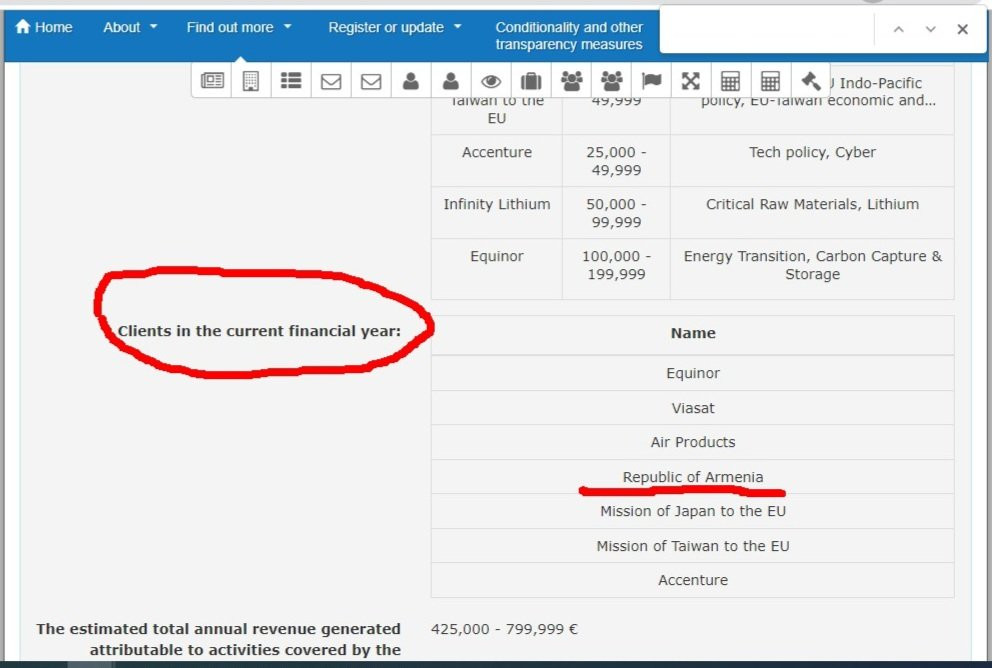This screenshot has width=992, height=668.
Task: Go to the Home page
Action: (44, 27)
